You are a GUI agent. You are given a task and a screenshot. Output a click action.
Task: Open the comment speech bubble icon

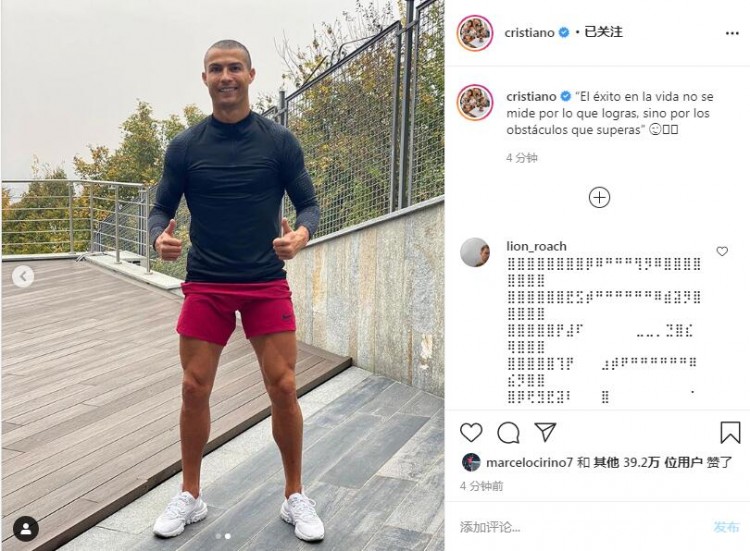[508, 432]
